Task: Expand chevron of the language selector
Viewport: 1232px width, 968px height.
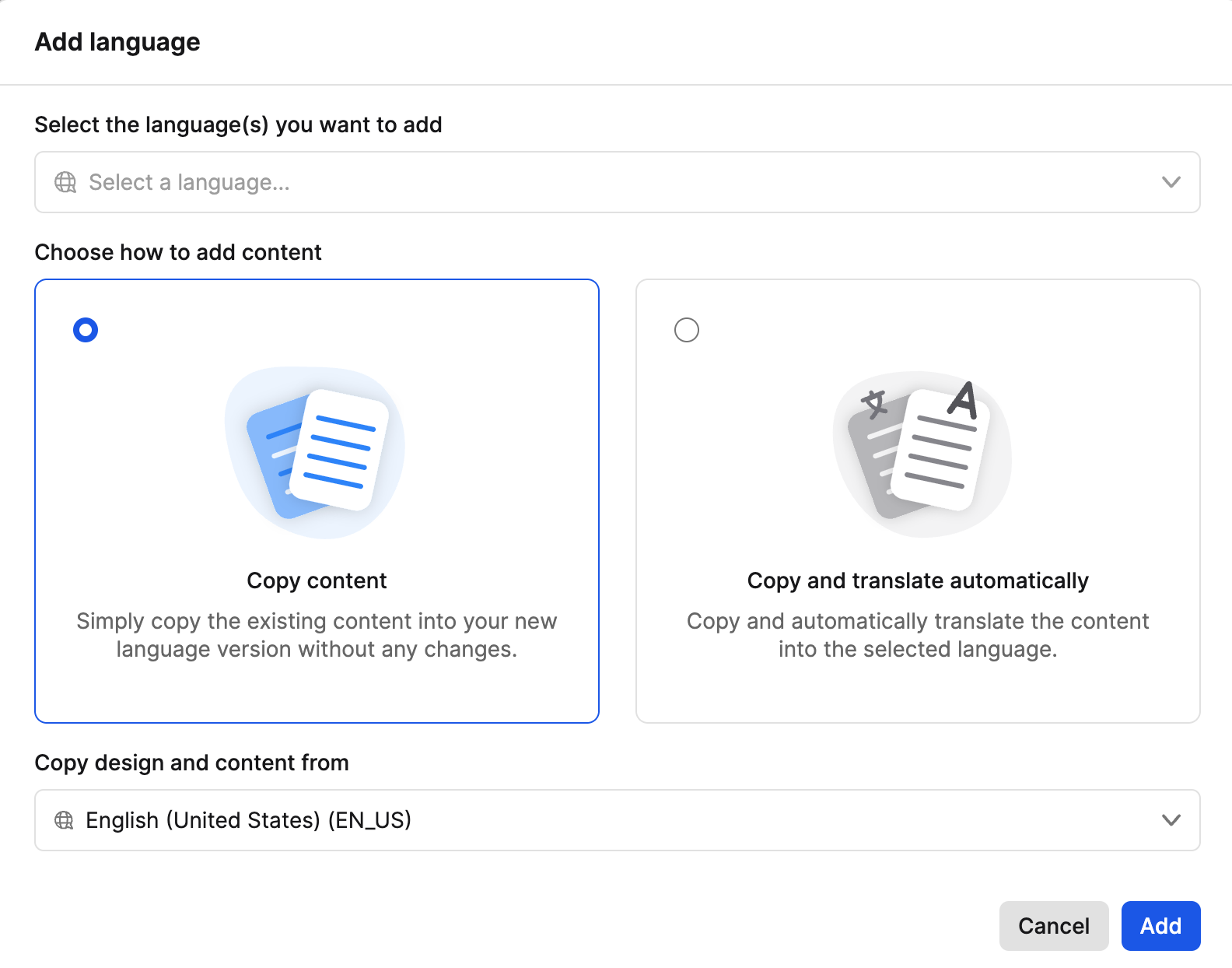Action: tap(1171, 182)
